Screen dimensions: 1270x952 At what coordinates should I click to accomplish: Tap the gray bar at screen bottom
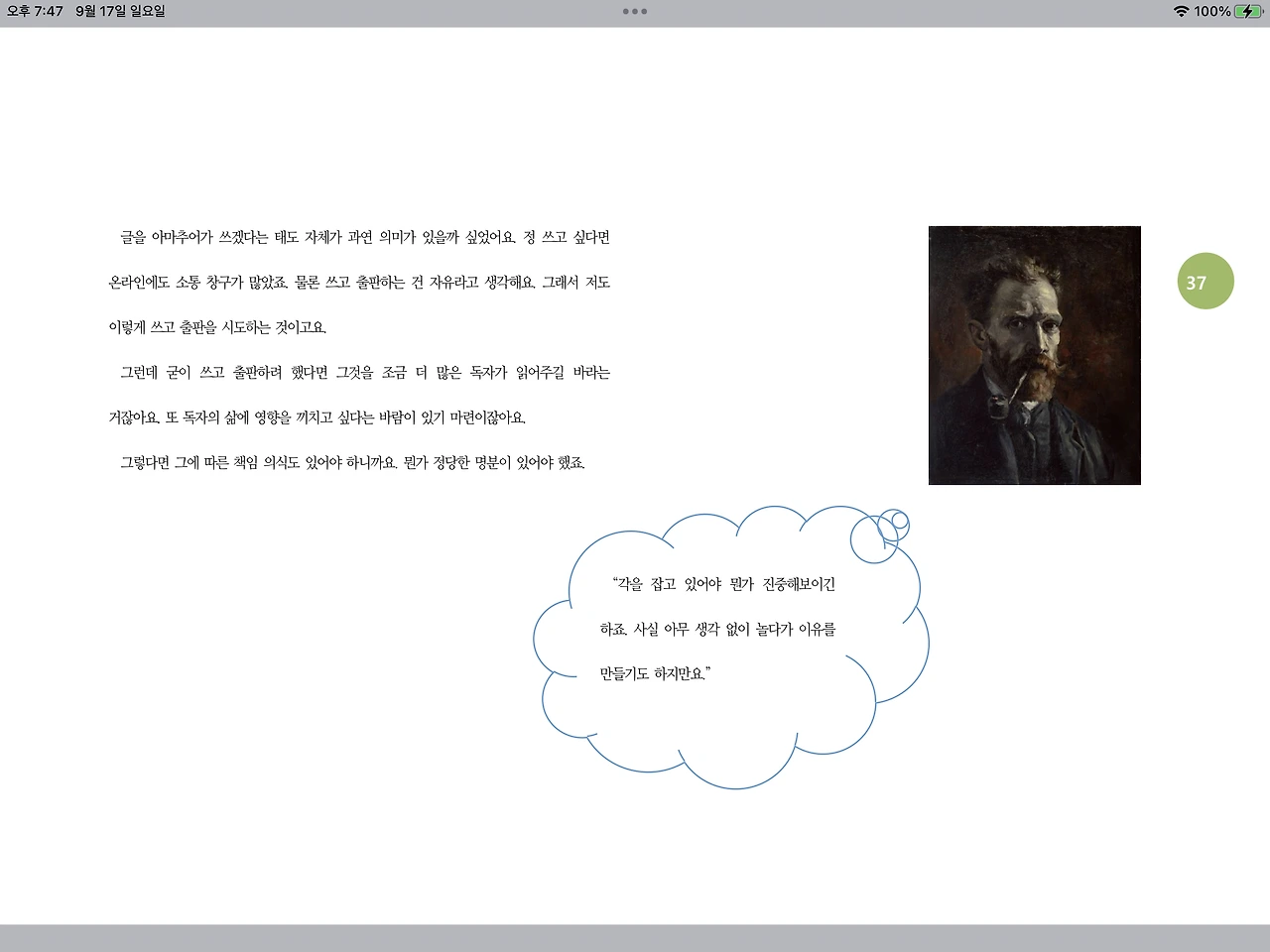click(x=635, y=938)
